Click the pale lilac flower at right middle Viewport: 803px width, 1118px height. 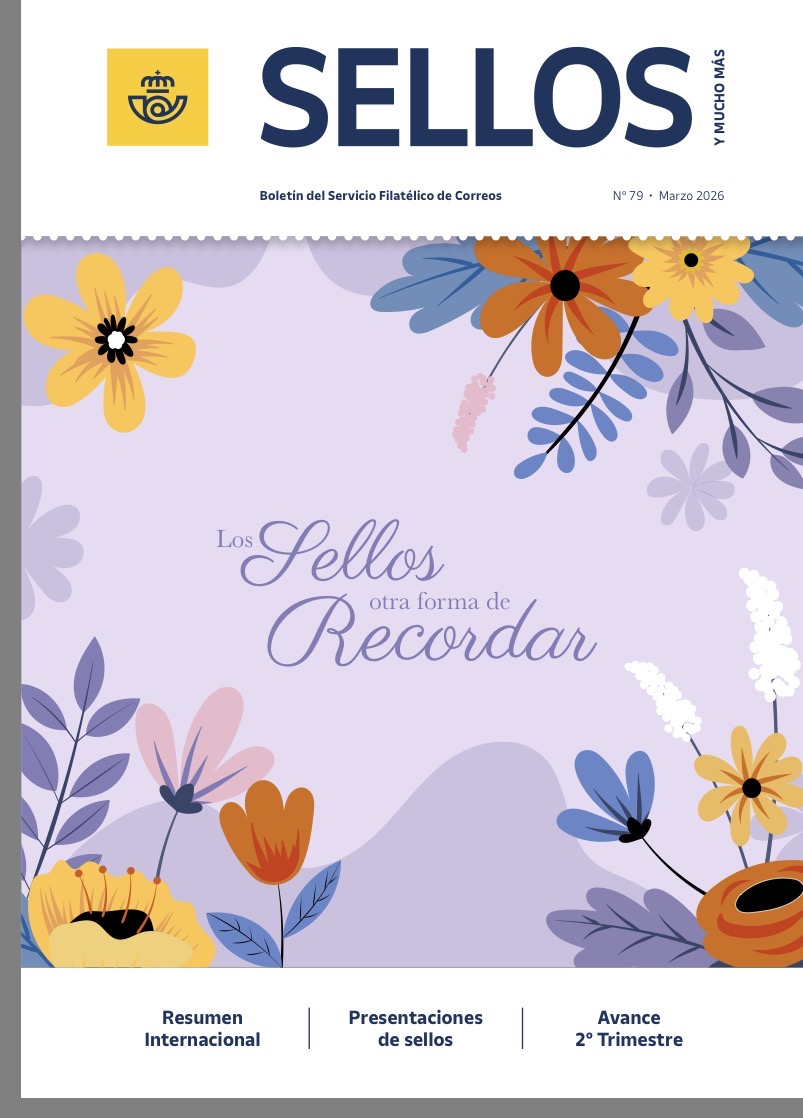point(691,487)
